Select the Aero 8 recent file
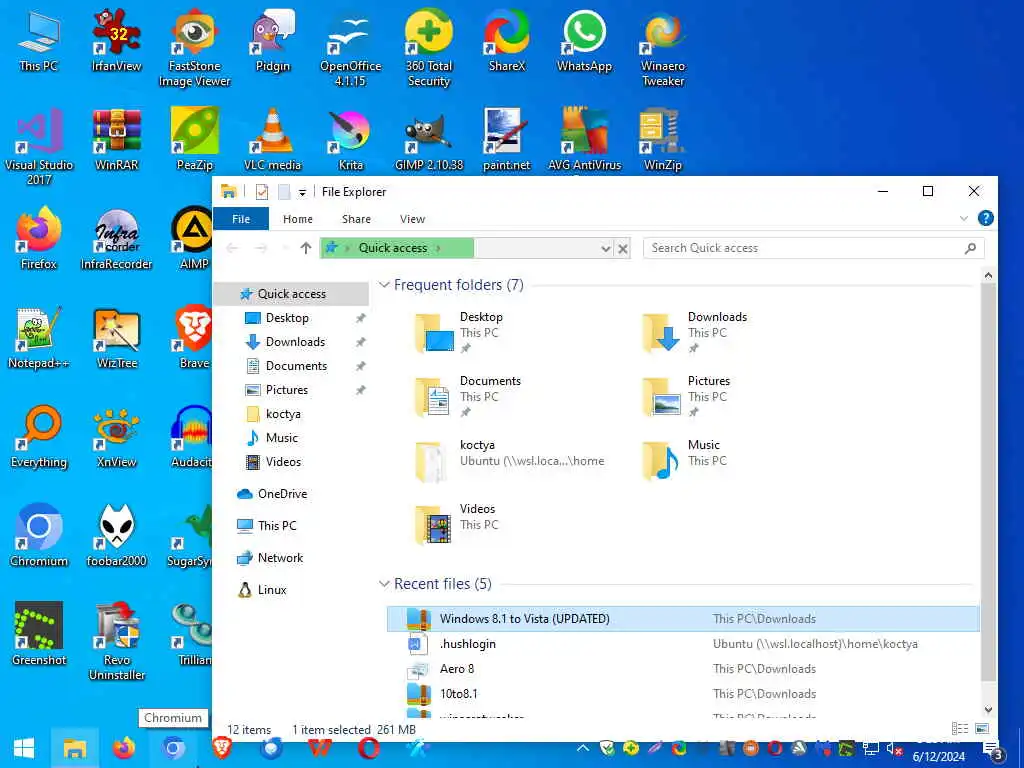1024x768 pixels. click(x=683, y=669)
